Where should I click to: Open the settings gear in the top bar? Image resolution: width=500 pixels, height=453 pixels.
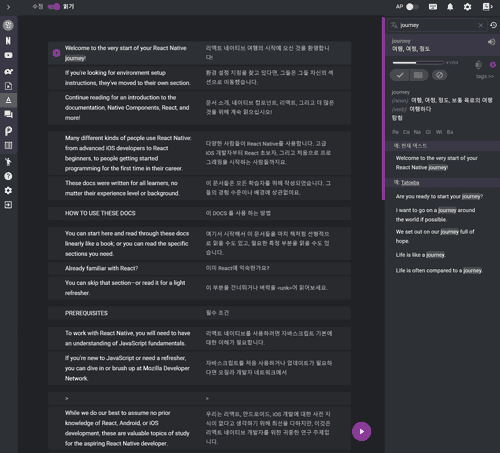(467, 7)
